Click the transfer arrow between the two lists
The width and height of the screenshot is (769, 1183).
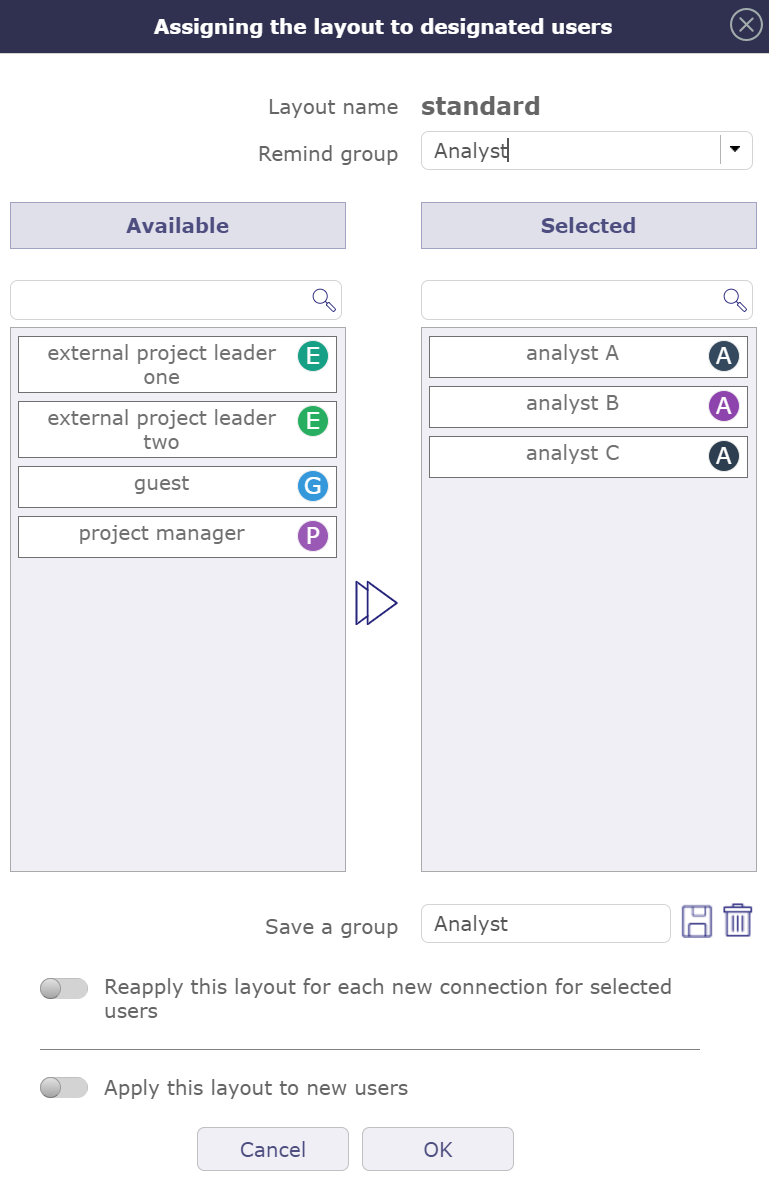377,602
